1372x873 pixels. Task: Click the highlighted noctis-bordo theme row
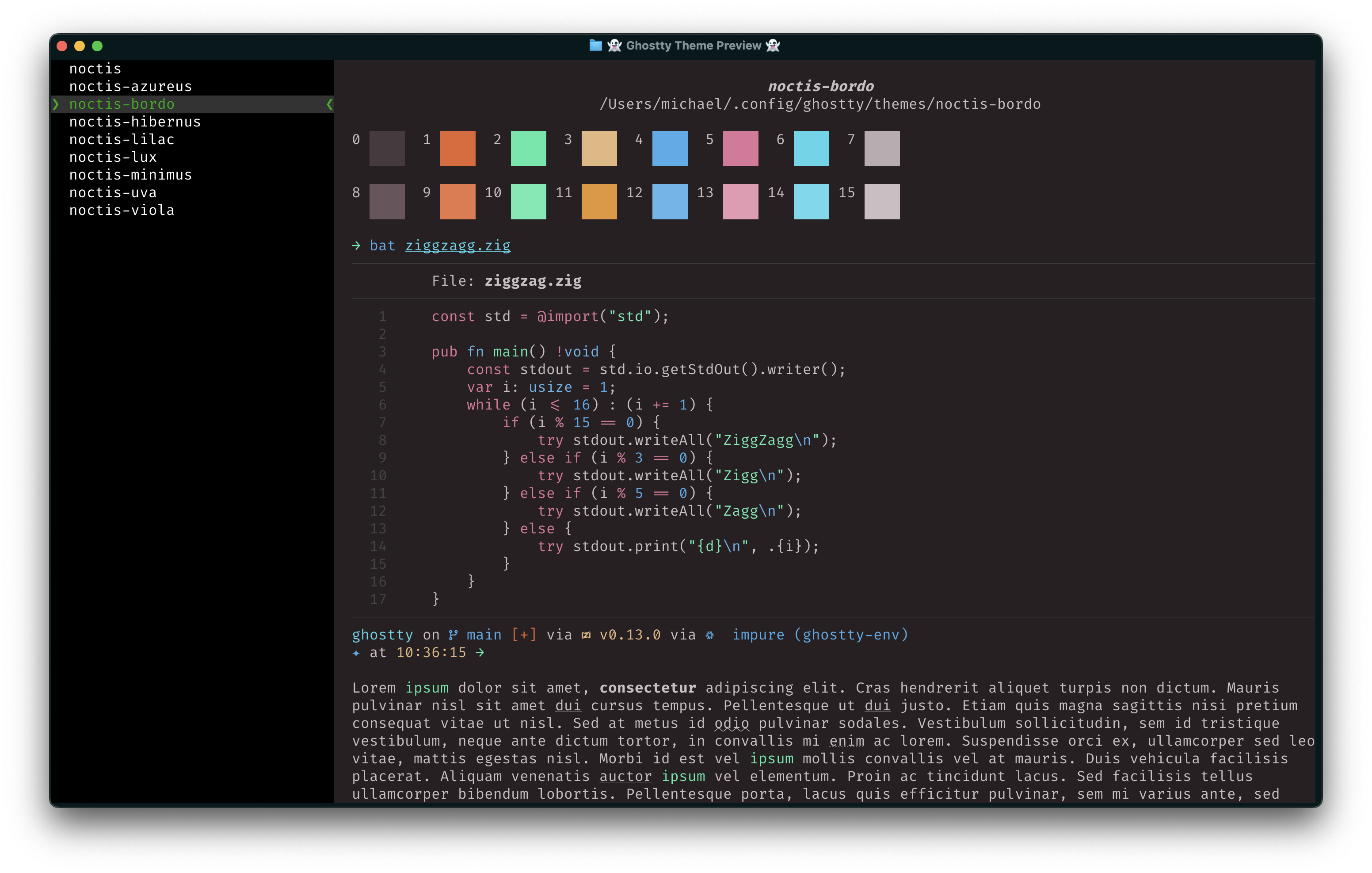(193, 104)
